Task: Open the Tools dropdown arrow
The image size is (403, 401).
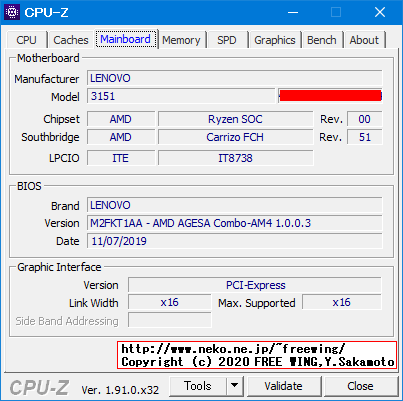Action: [x=235, y=386]
